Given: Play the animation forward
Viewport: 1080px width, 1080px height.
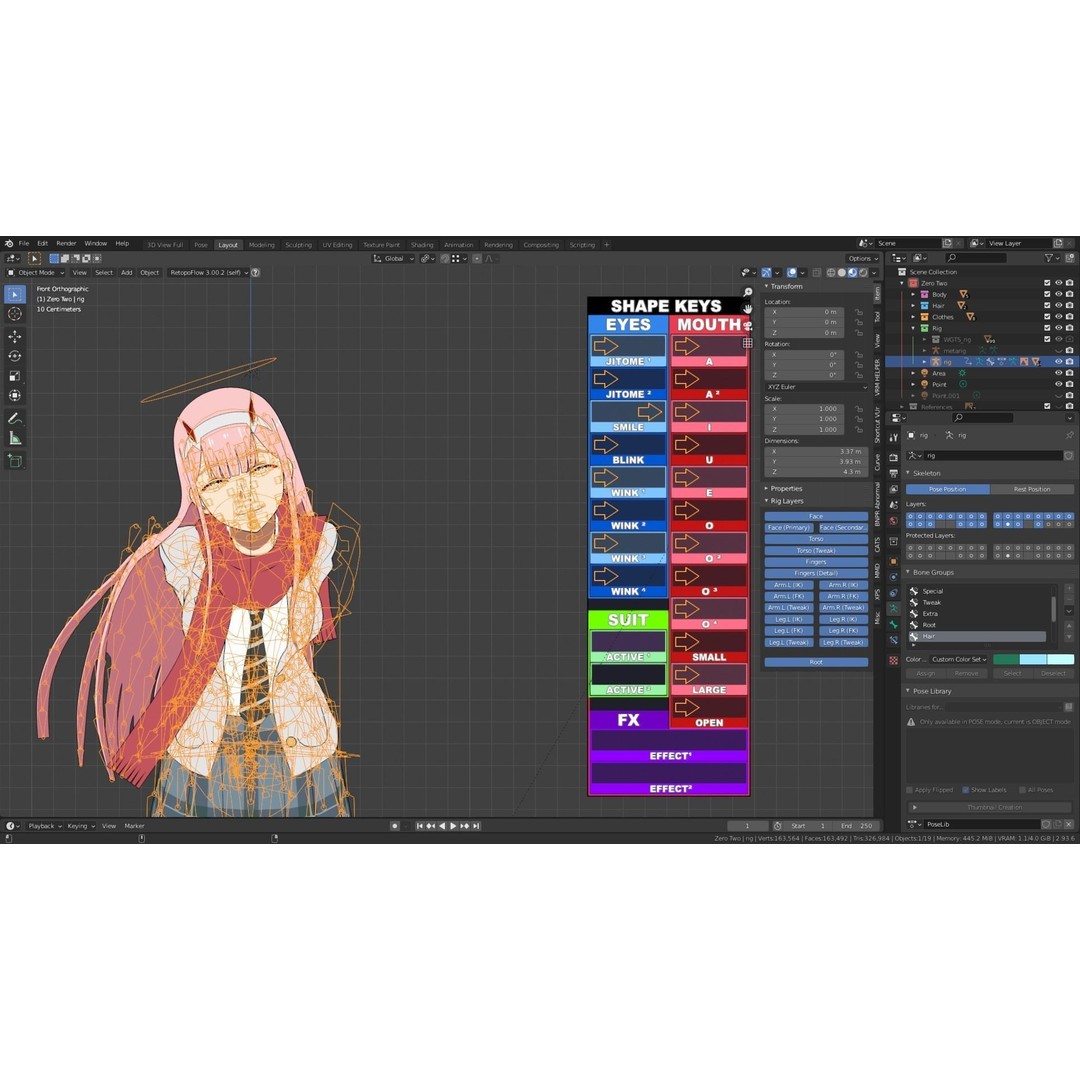Looking at the screenshot, I should (453, 826).
